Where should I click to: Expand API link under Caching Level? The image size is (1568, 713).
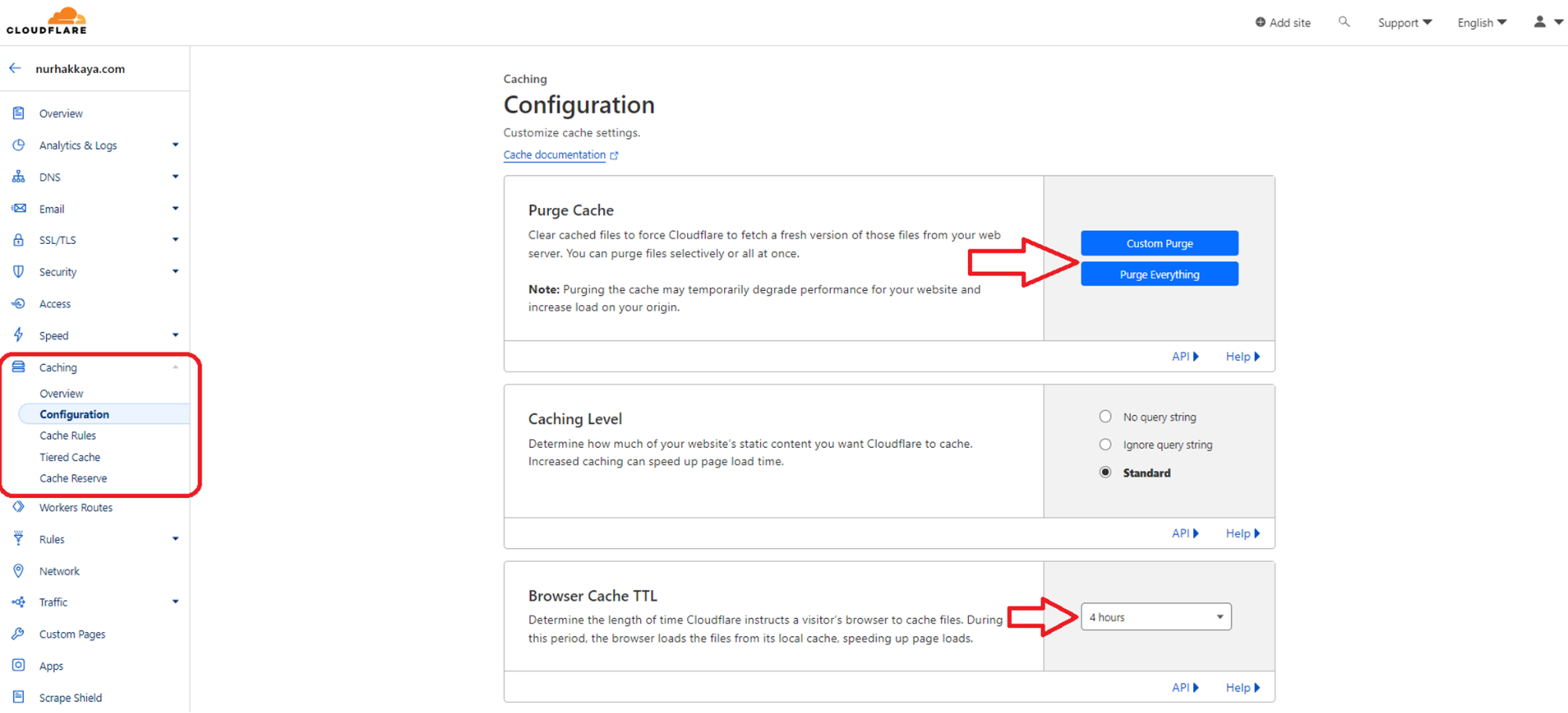(x=1185, y=533)
